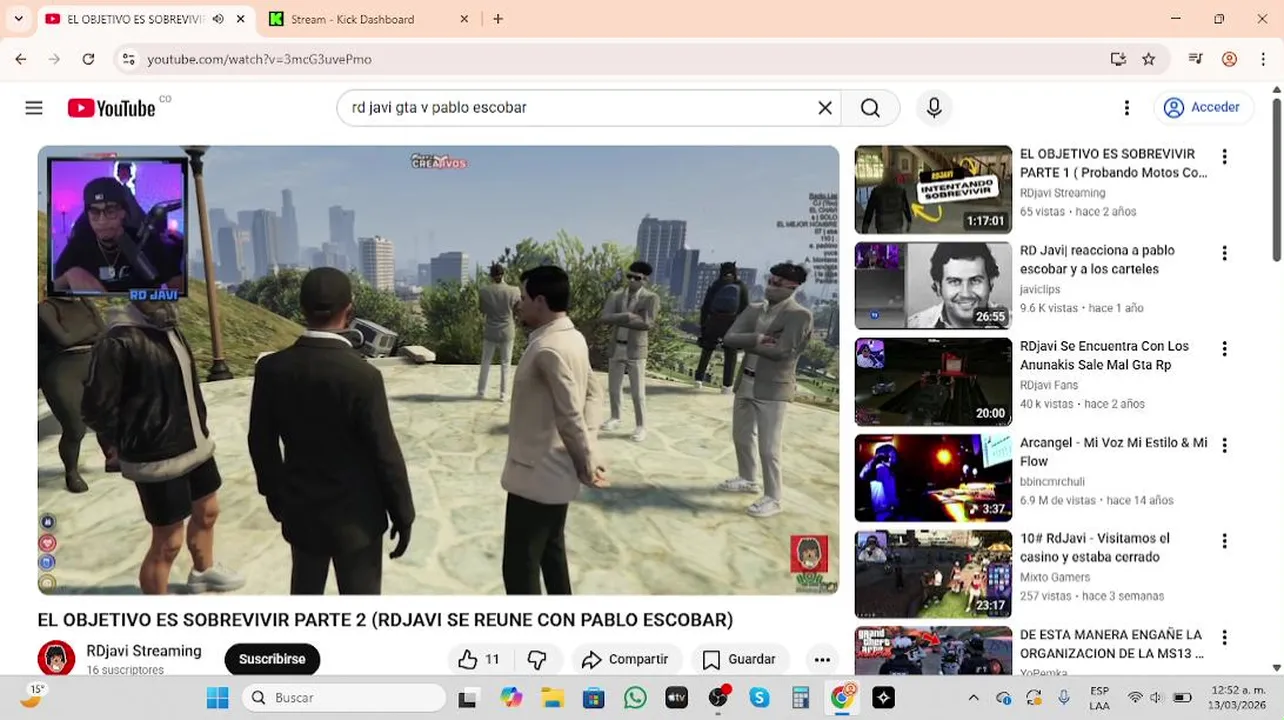Open Chrome media controls icon
1284x720 pixels.
click(1195, 59)
